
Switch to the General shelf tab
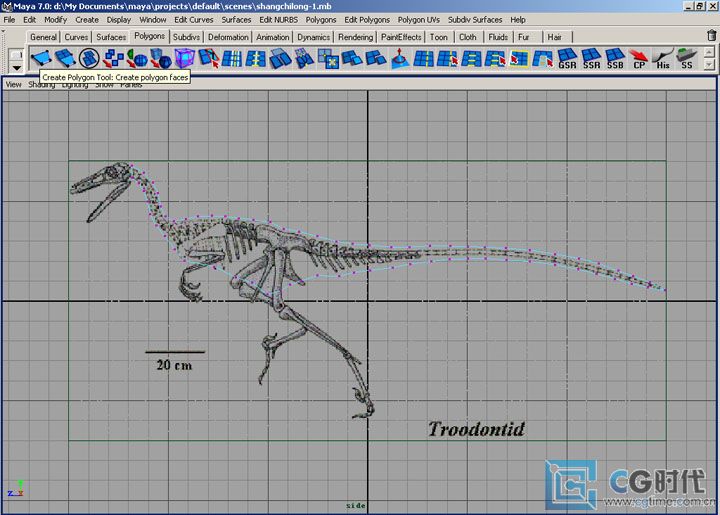pos(43,37)
